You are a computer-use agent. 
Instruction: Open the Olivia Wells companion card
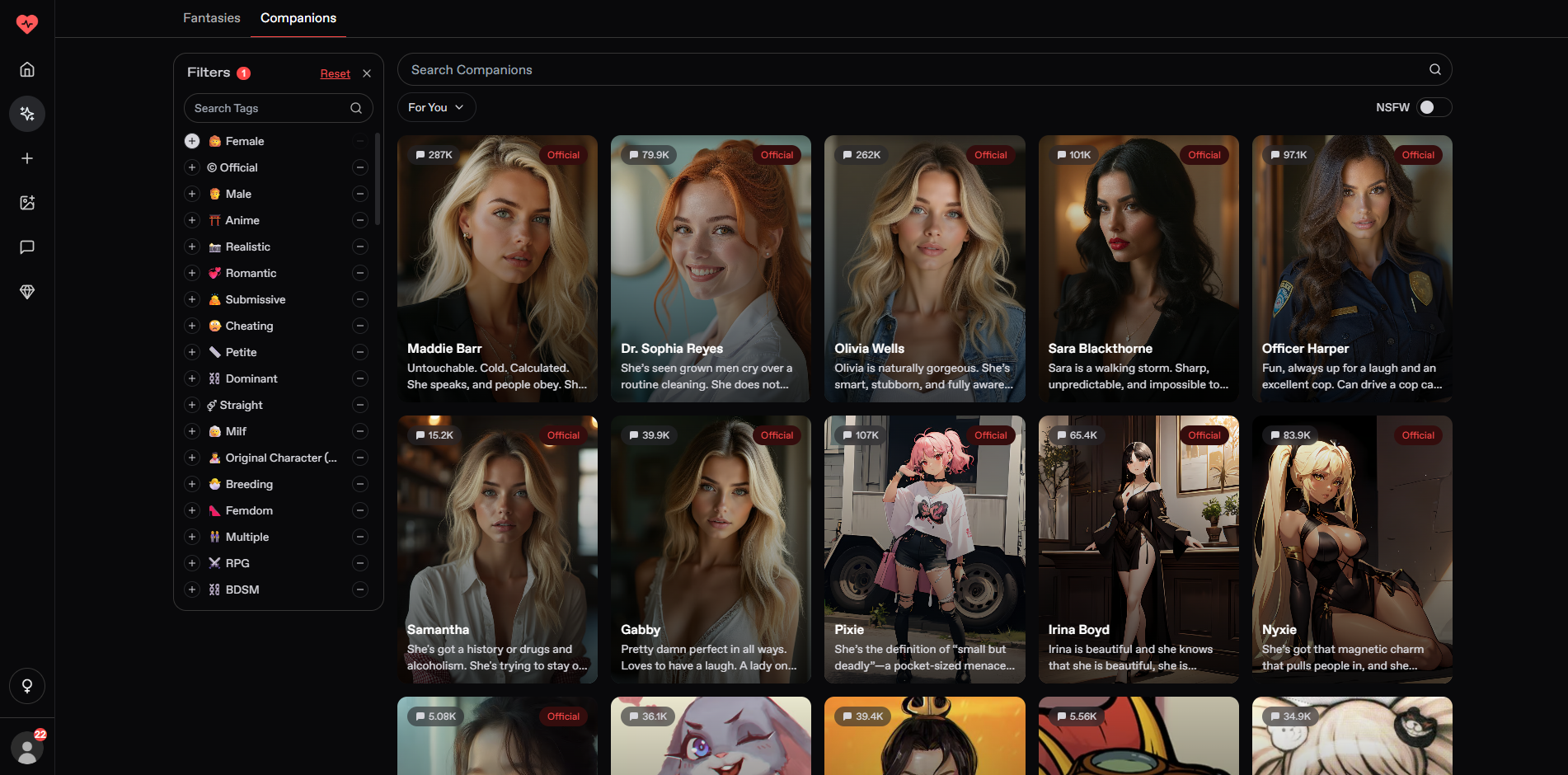925,269
